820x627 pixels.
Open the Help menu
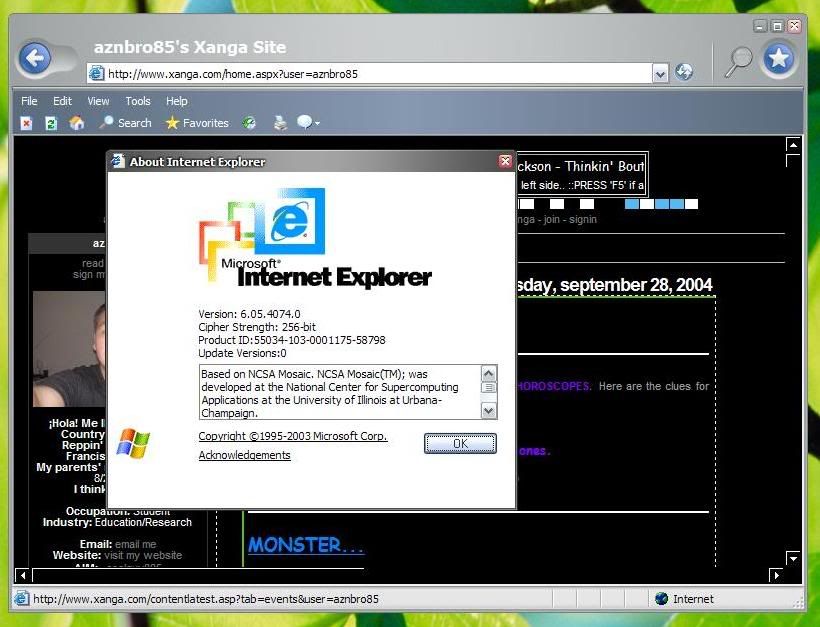click(x=177, y=101)
